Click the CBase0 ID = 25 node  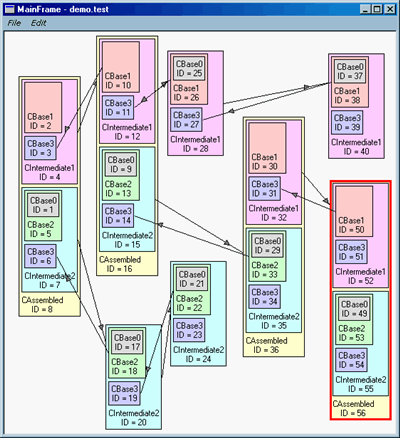pyautogui.click(x=189, y=68)
